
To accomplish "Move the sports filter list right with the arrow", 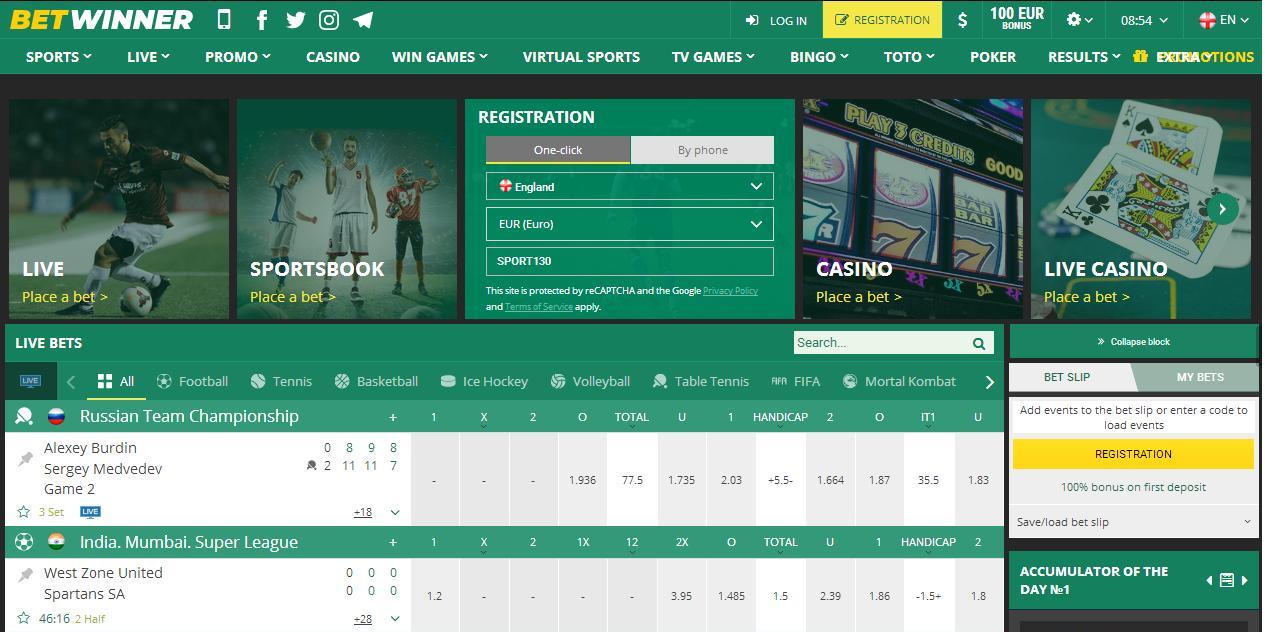I will [989, 381].
